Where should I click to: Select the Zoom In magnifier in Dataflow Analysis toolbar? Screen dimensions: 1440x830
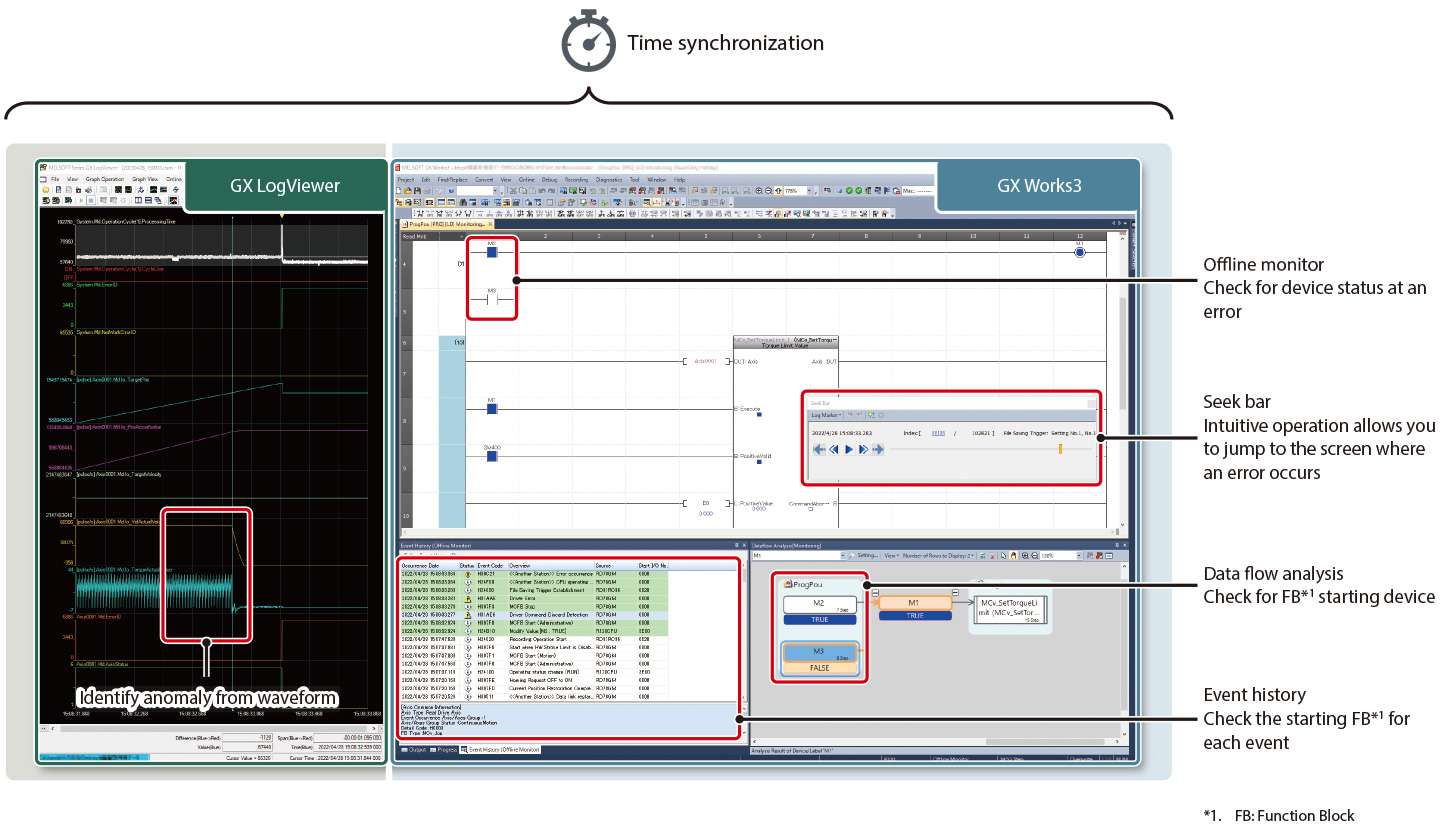tap(1024, 554)
